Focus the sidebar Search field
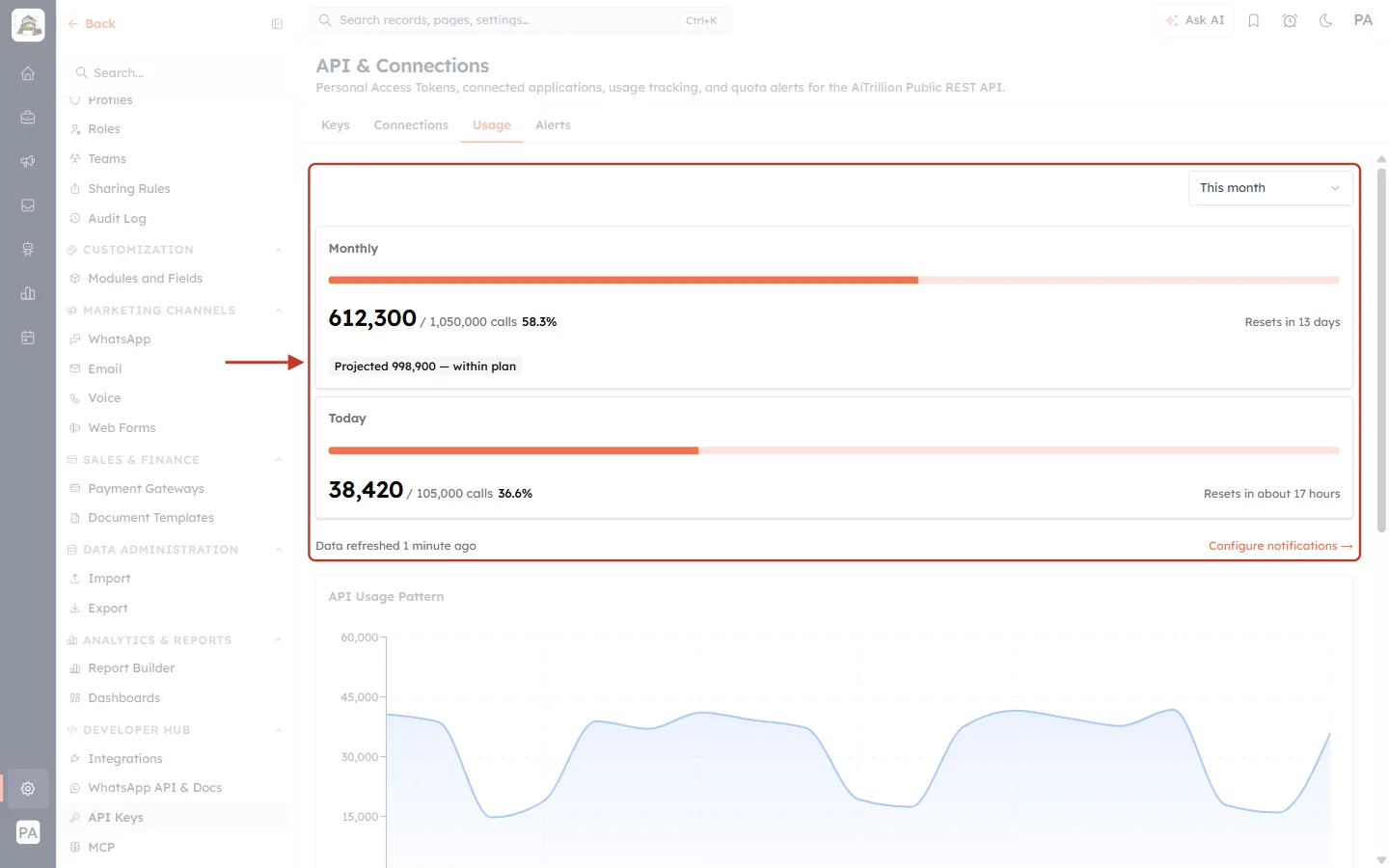1389x868 pixels. [x=177, y=73]
